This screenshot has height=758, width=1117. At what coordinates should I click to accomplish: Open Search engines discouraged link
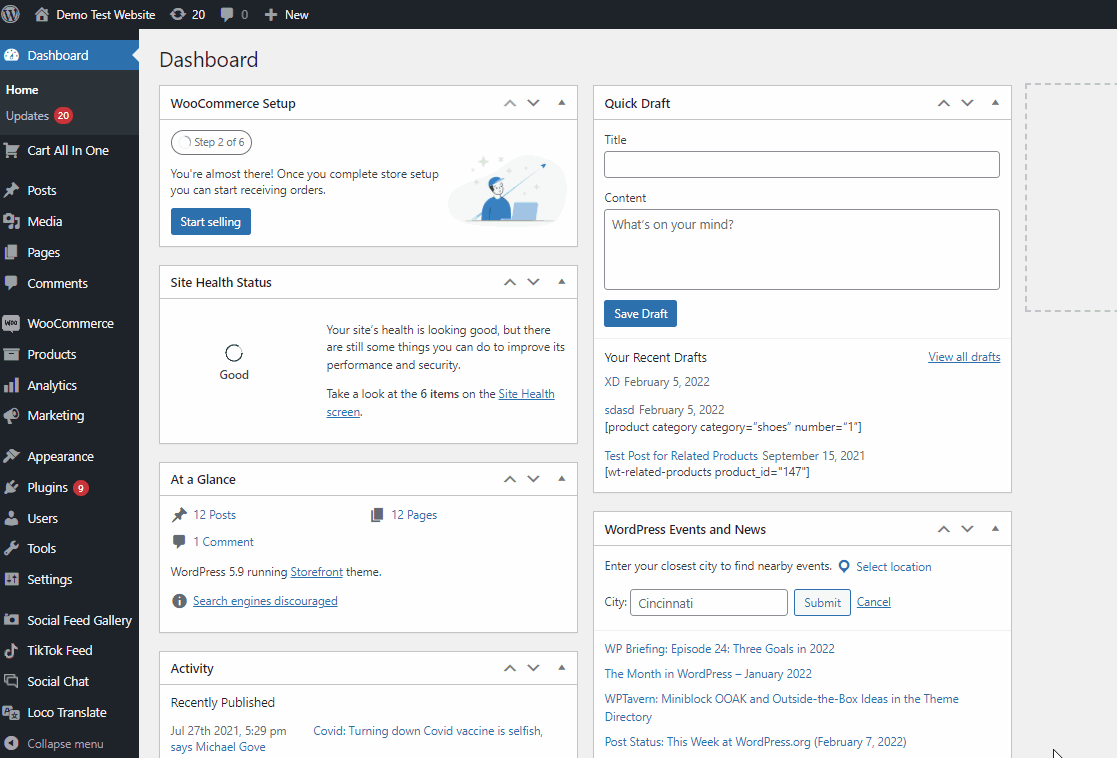tap(265, 601)
